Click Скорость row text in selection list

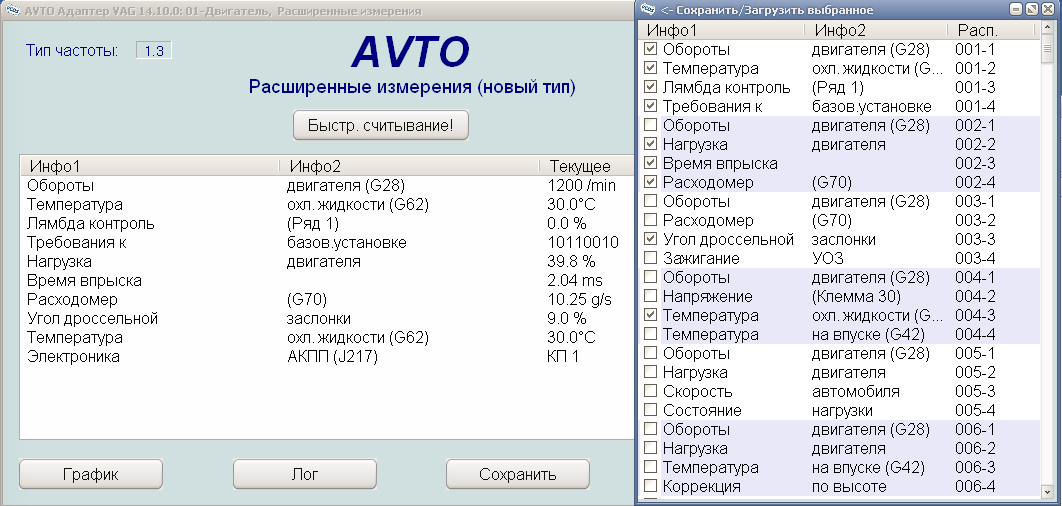pyautogui.click(x=698, y=391)
